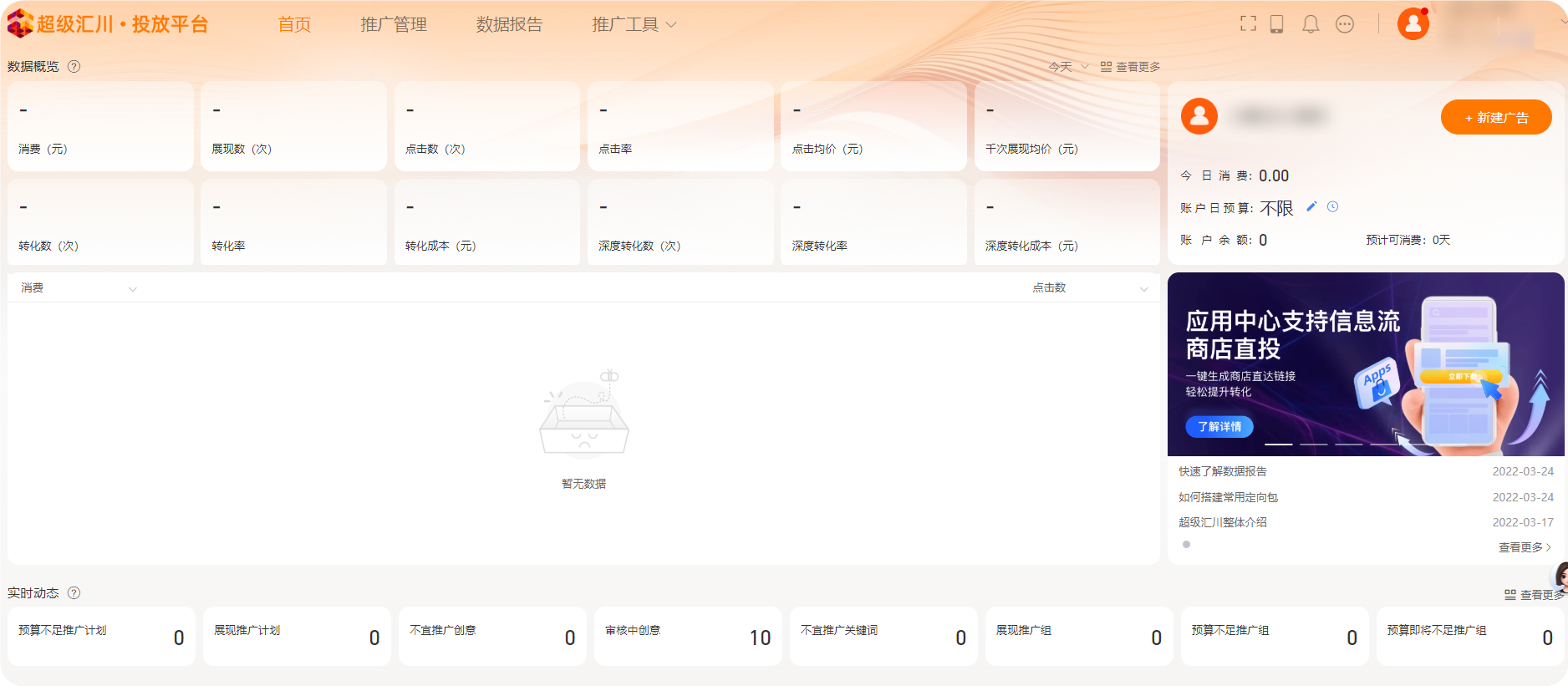Click 消费（元）data card
This screenshot has width=1568, height=686.
[100, 127]
